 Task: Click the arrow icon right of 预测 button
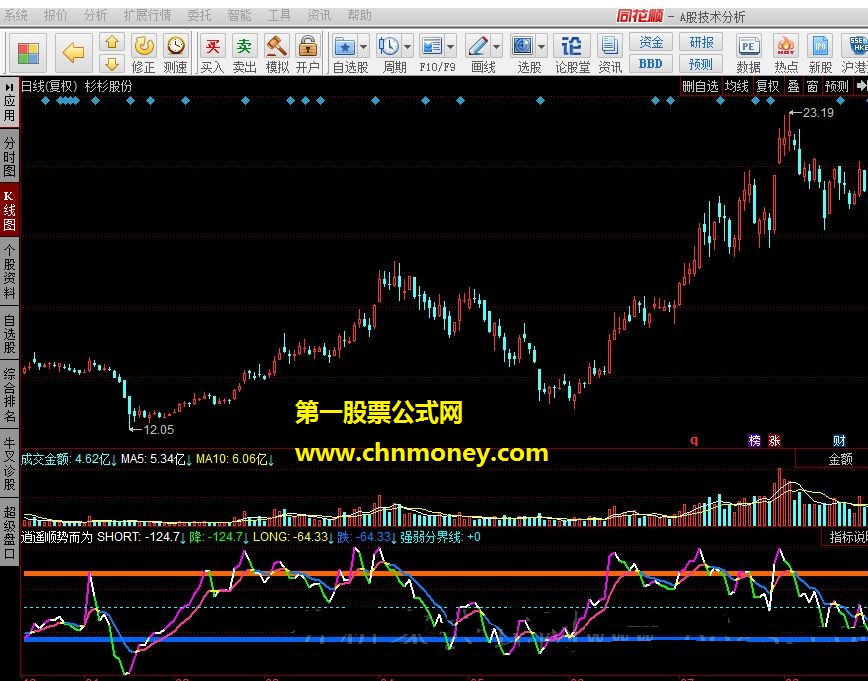click(861, 86)
